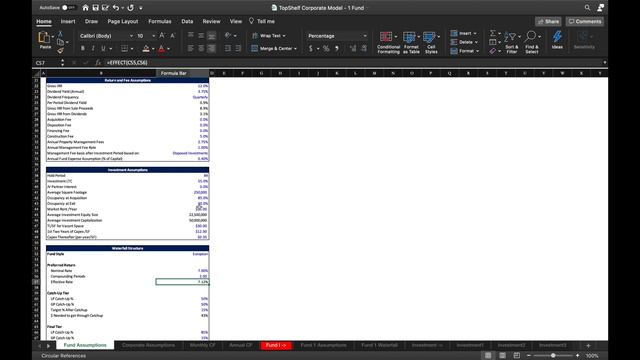Click the fill color bucket swatch
The width and height of the screenshot is (640, 360).
point(146,49)
